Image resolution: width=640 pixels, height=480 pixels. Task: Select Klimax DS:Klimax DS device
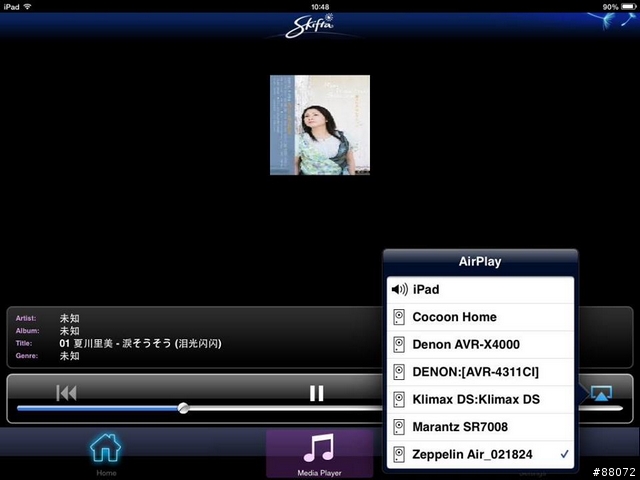[x=480, y=399]
